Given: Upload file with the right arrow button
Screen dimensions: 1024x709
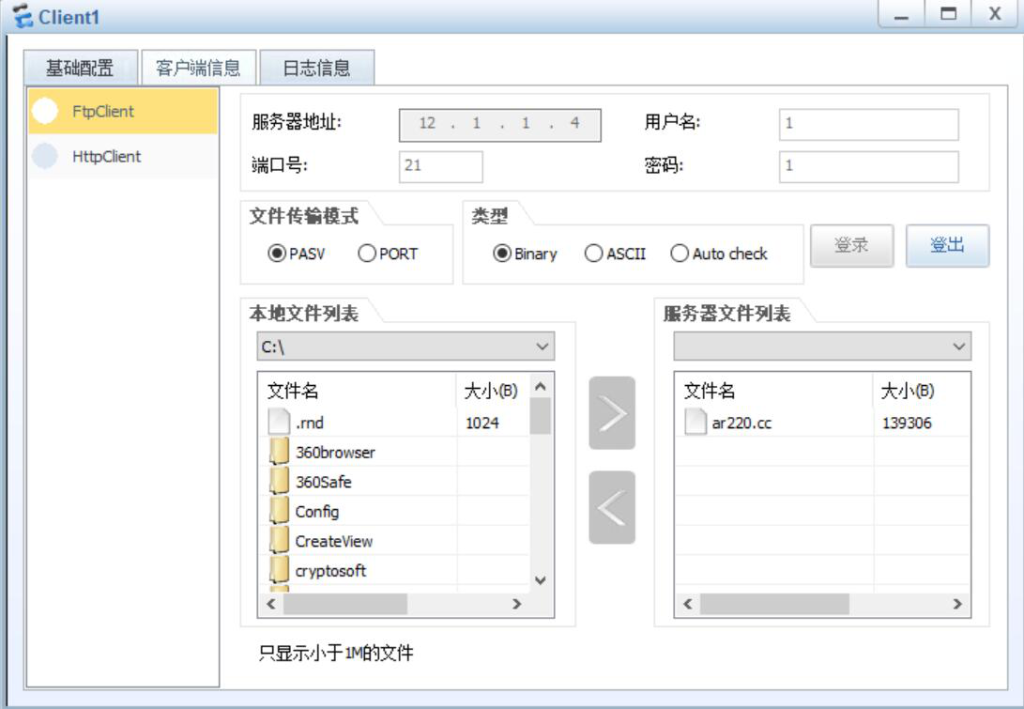Looking at the screenshot, I should 612,413.
